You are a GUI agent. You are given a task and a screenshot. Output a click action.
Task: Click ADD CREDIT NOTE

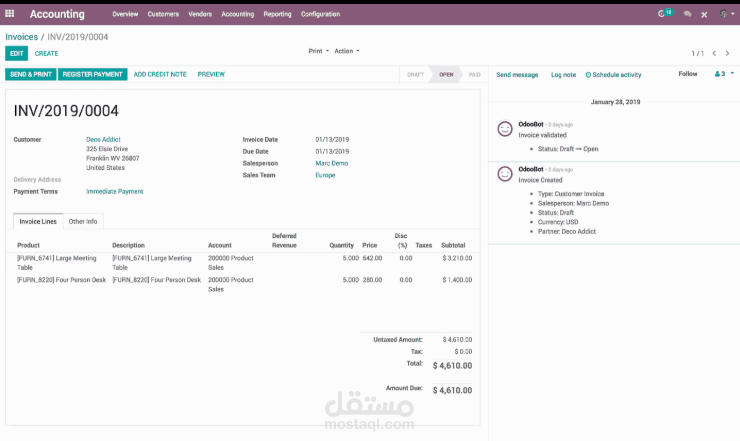tap(160, 74)
